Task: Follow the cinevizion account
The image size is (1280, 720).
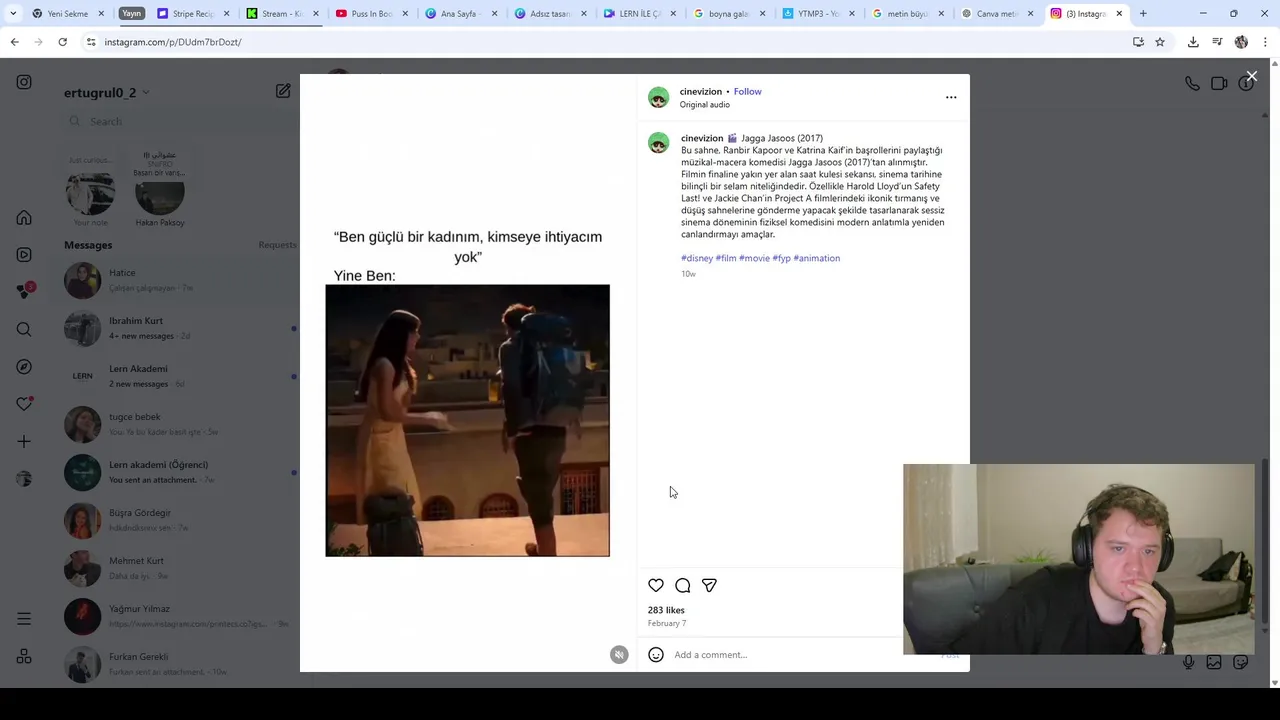Action: tap(747, 91)
